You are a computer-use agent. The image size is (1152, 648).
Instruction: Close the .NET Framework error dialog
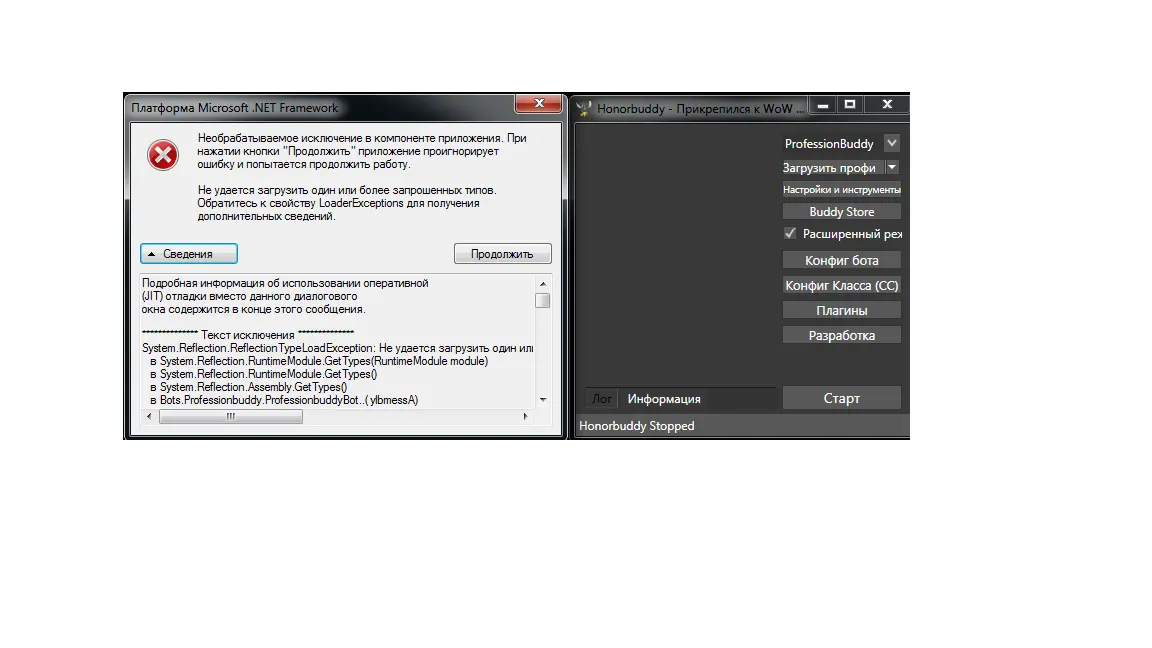click(539, 104)
